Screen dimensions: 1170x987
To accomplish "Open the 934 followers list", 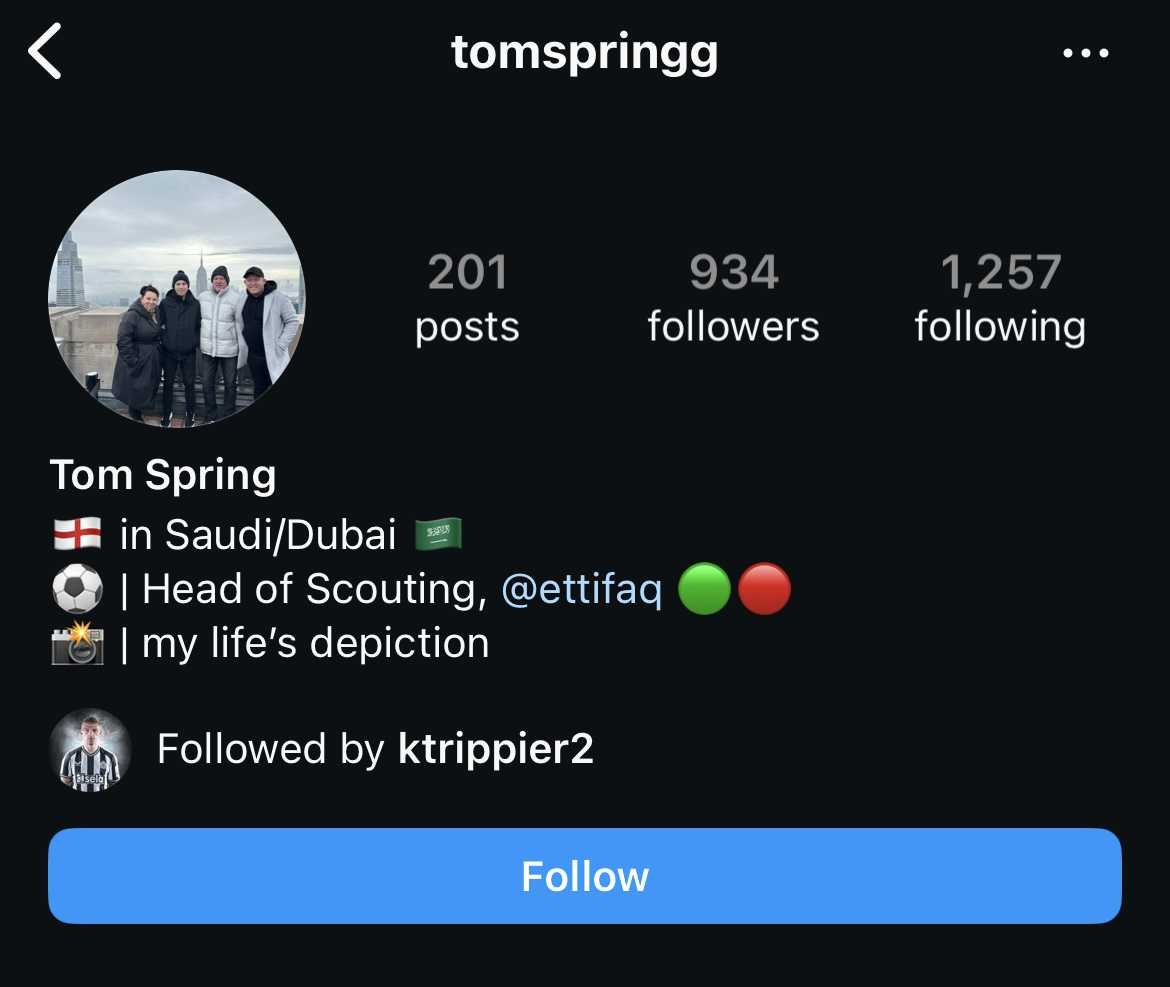I will pos(733,298).
